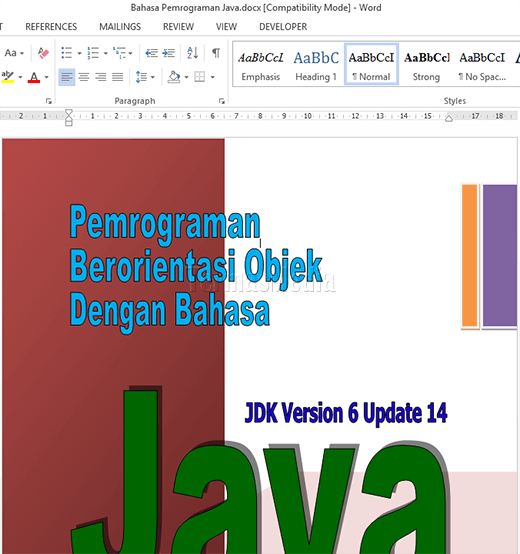Show paragraph marks with pilcrow icon
This screenshot has height=554, width=520.
click(x=216, y=53)
